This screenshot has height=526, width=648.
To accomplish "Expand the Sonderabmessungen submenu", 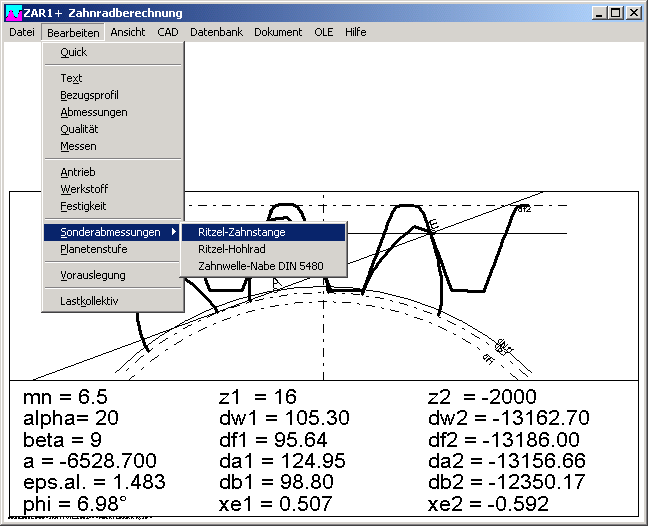I will pyautogui.click(x=112, y=232).
